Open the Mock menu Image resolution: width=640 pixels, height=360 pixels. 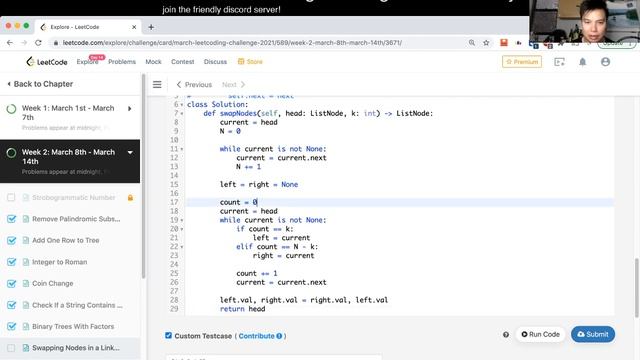(153, 62)
